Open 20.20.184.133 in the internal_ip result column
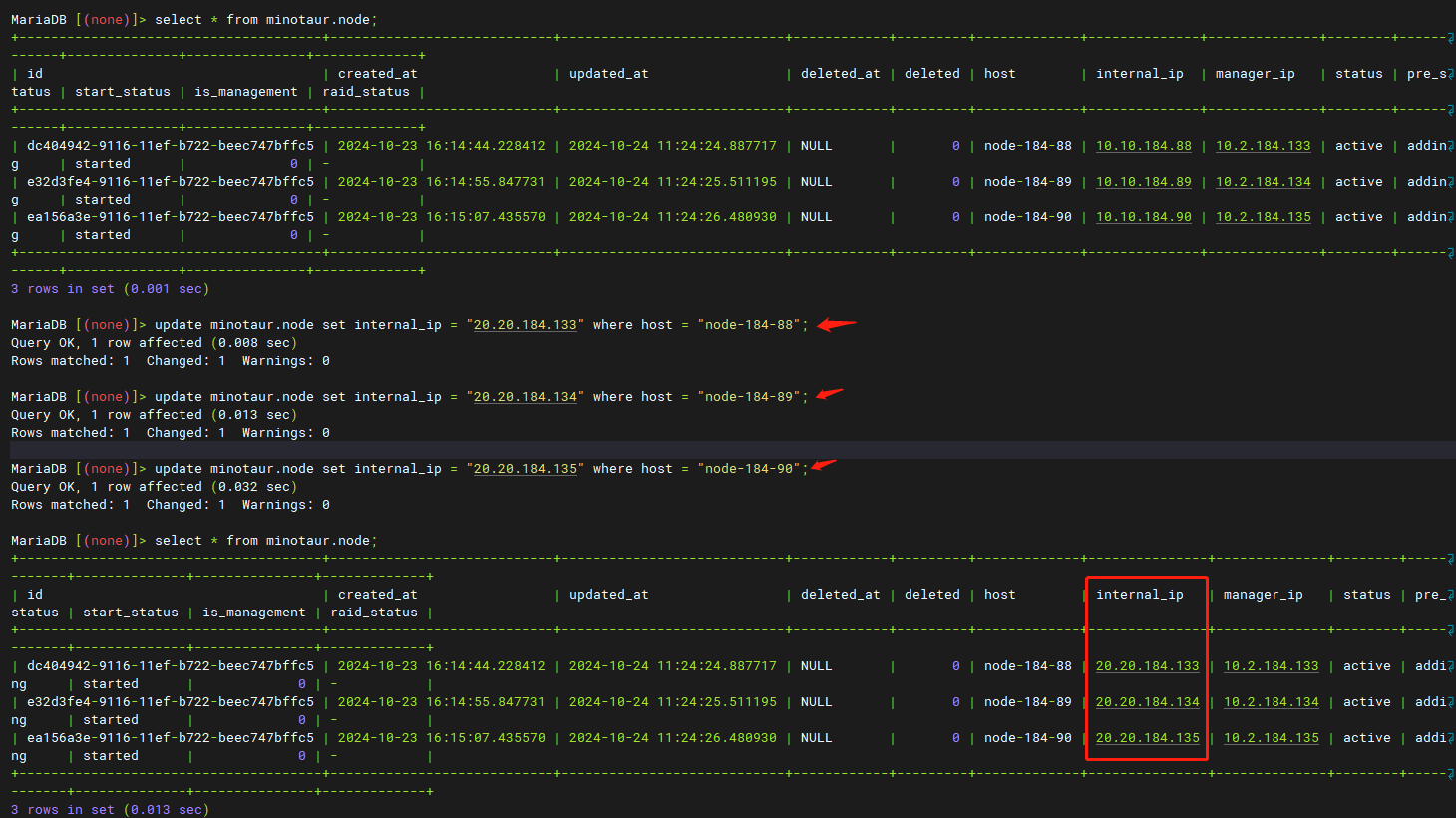 click(x=1148, y=666)
